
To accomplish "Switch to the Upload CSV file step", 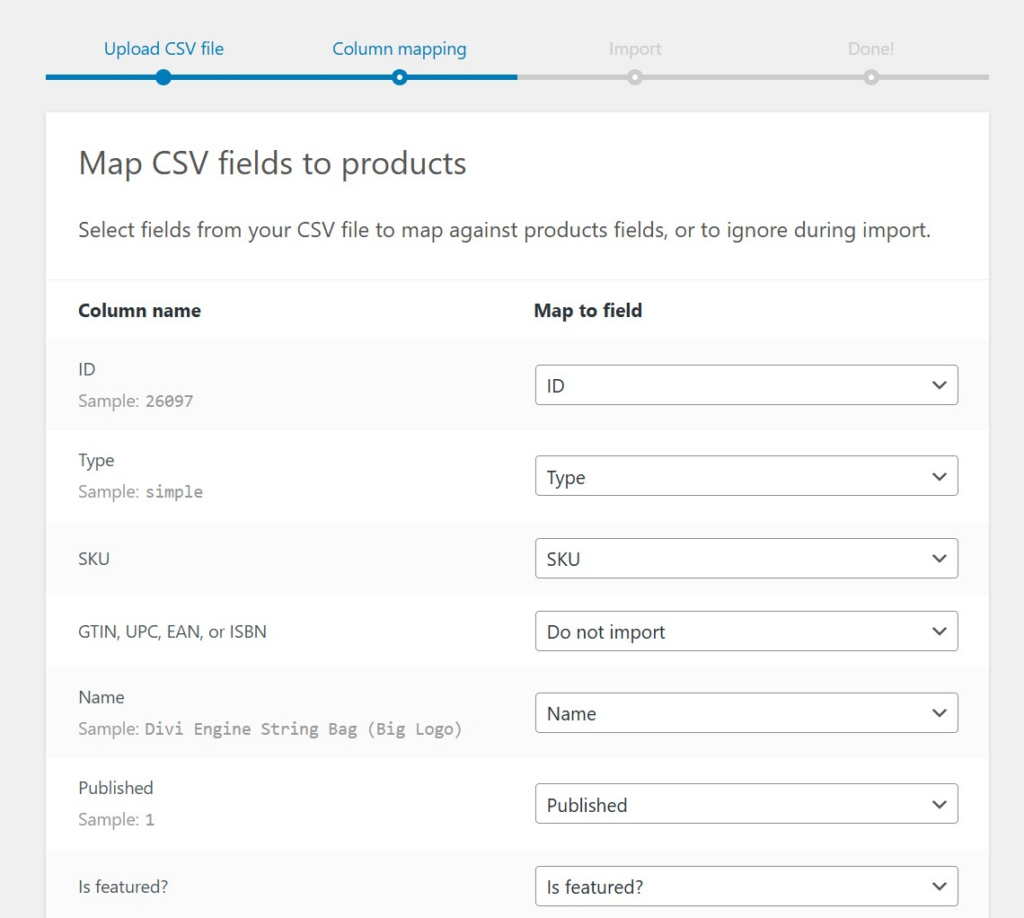I will pos(163,48).
